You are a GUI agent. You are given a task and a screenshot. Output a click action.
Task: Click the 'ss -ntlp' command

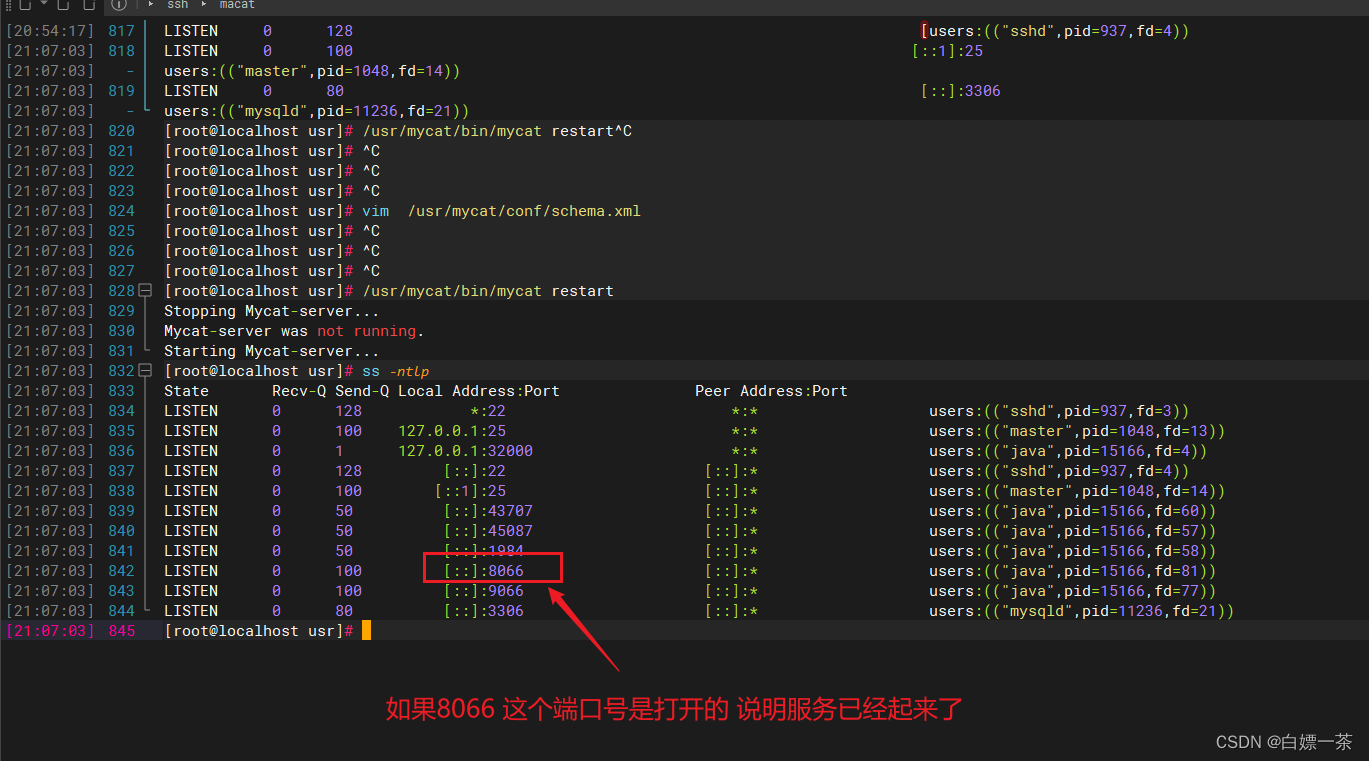coord(396,371)
